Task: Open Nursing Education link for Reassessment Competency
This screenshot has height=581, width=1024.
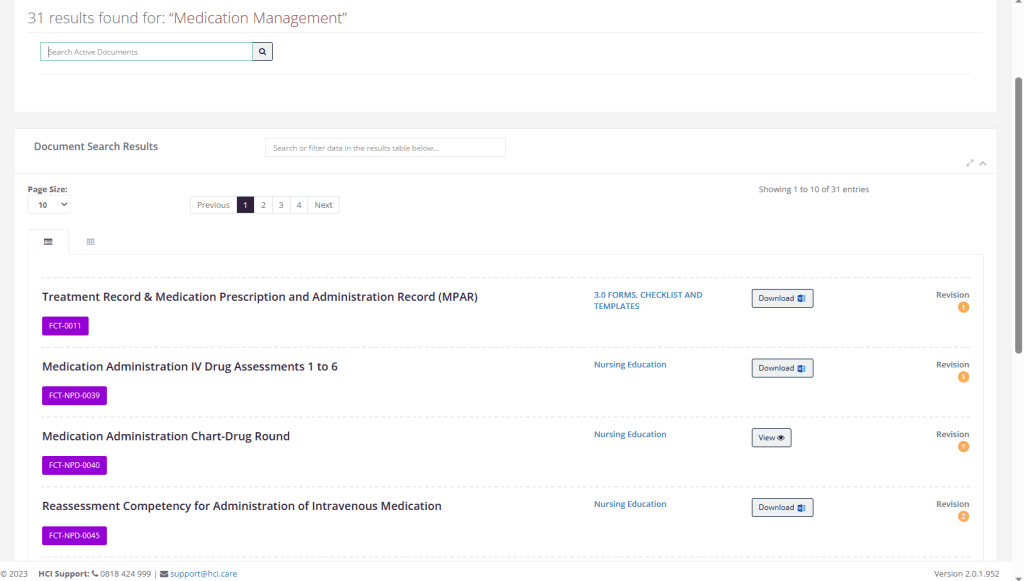Action: pyautogui.click(x=630, y=504)
